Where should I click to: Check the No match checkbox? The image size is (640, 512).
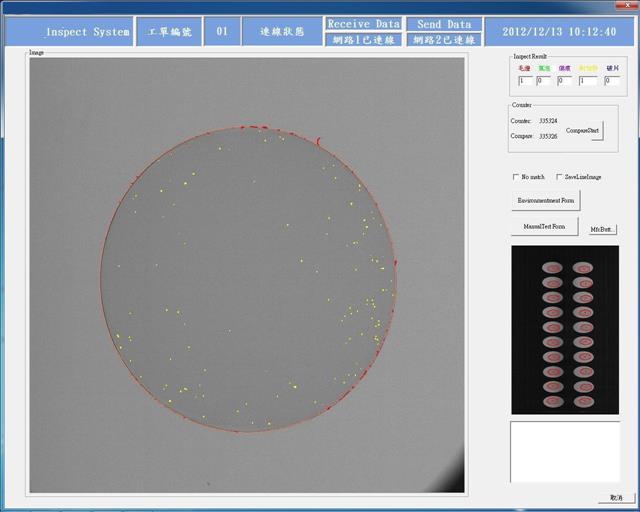(516, 177)
